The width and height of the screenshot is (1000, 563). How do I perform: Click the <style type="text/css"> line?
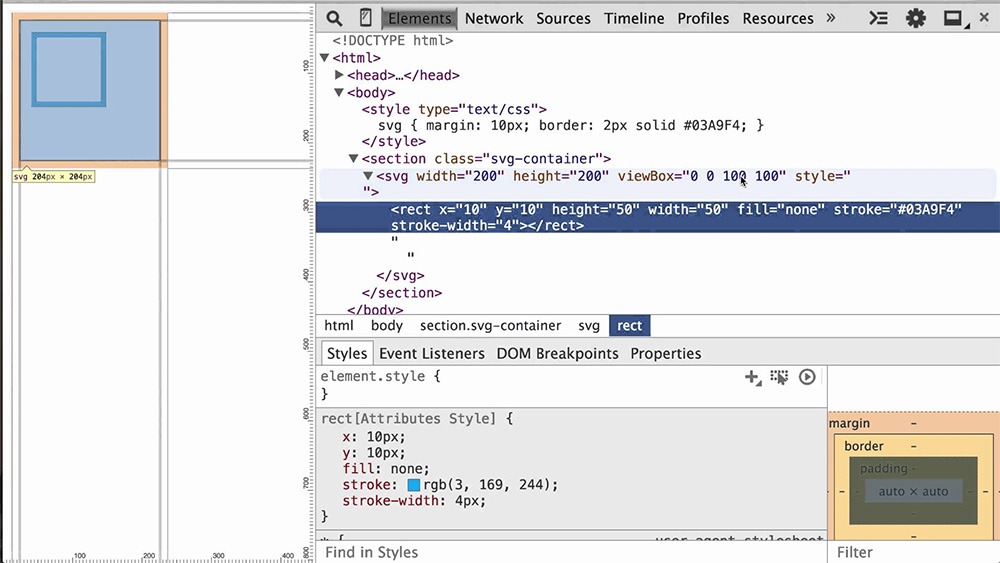click(454, 109)
